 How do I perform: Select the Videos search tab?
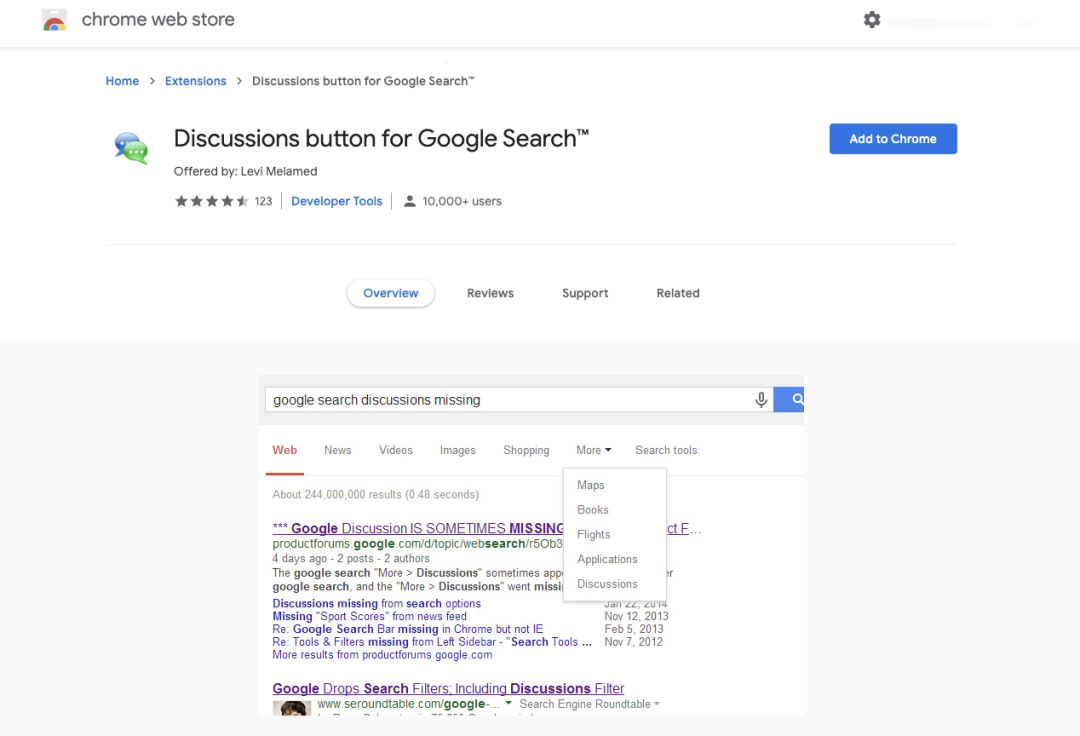[x=395, y=450]
